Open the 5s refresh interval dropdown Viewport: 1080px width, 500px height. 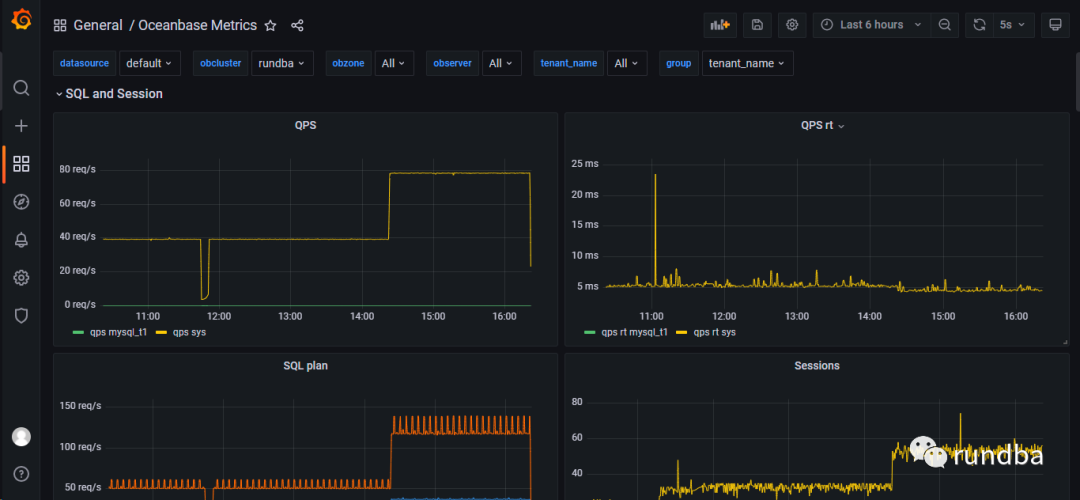[1012, 25]
